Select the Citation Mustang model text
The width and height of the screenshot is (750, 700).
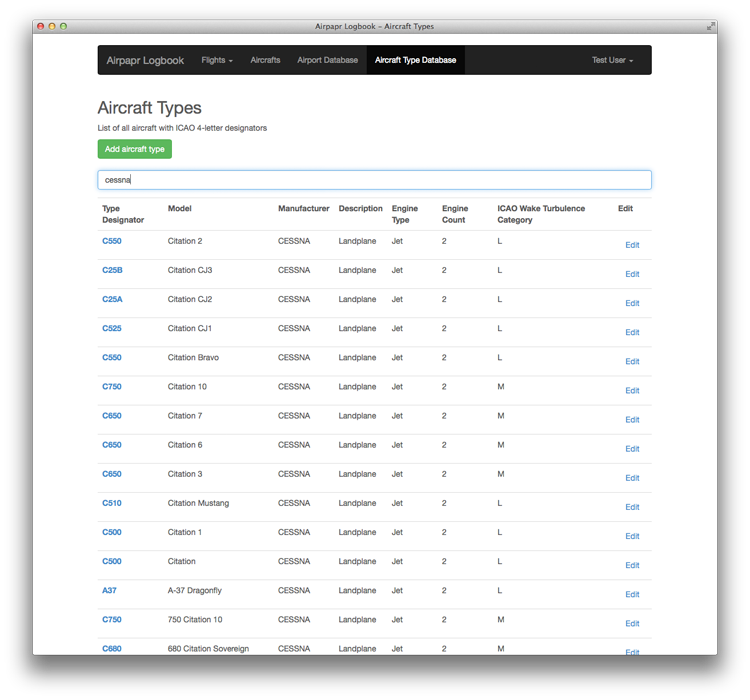click(198, 503)
